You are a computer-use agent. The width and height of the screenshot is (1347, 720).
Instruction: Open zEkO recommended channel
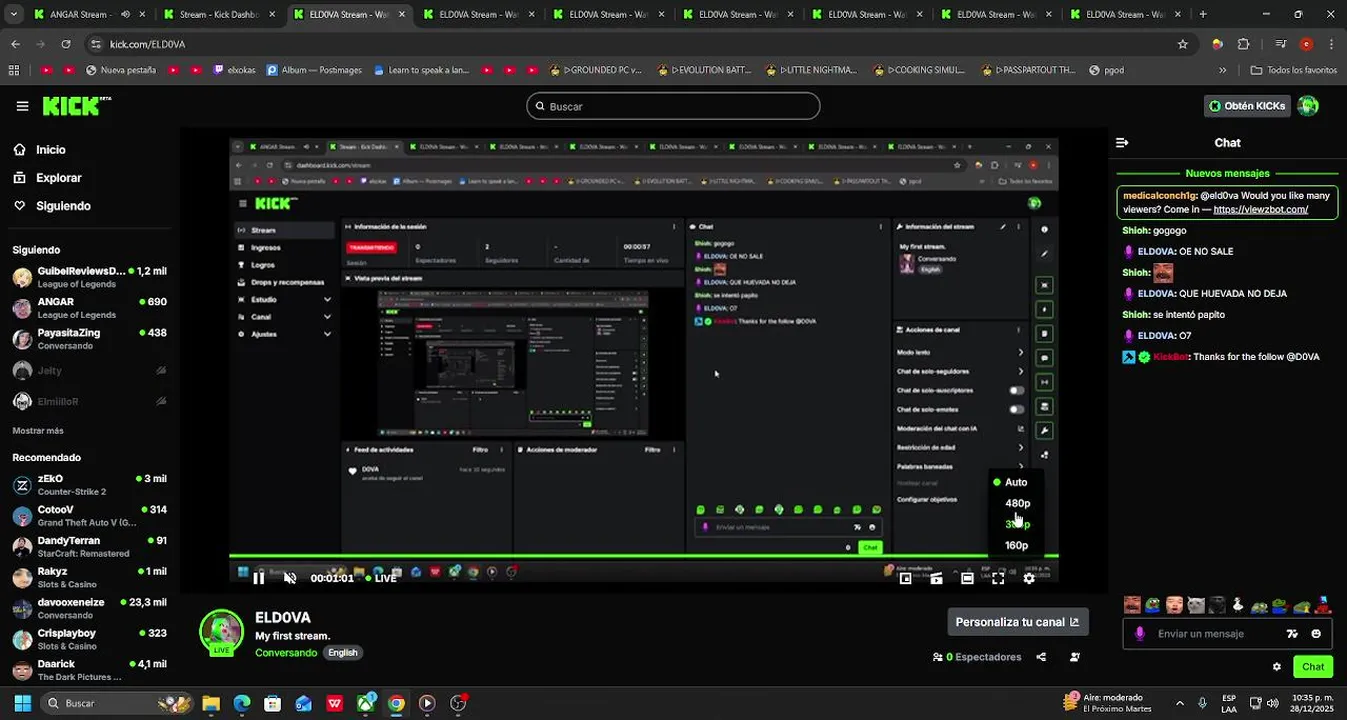[x=89, y=485]
